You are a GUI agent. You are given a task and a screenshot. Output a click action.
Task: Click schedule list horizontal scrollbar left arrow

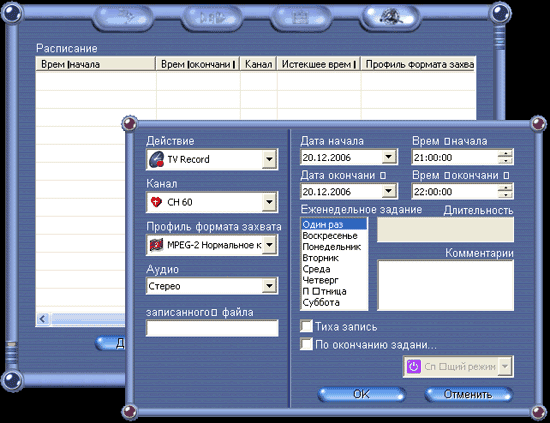(43, 319)
